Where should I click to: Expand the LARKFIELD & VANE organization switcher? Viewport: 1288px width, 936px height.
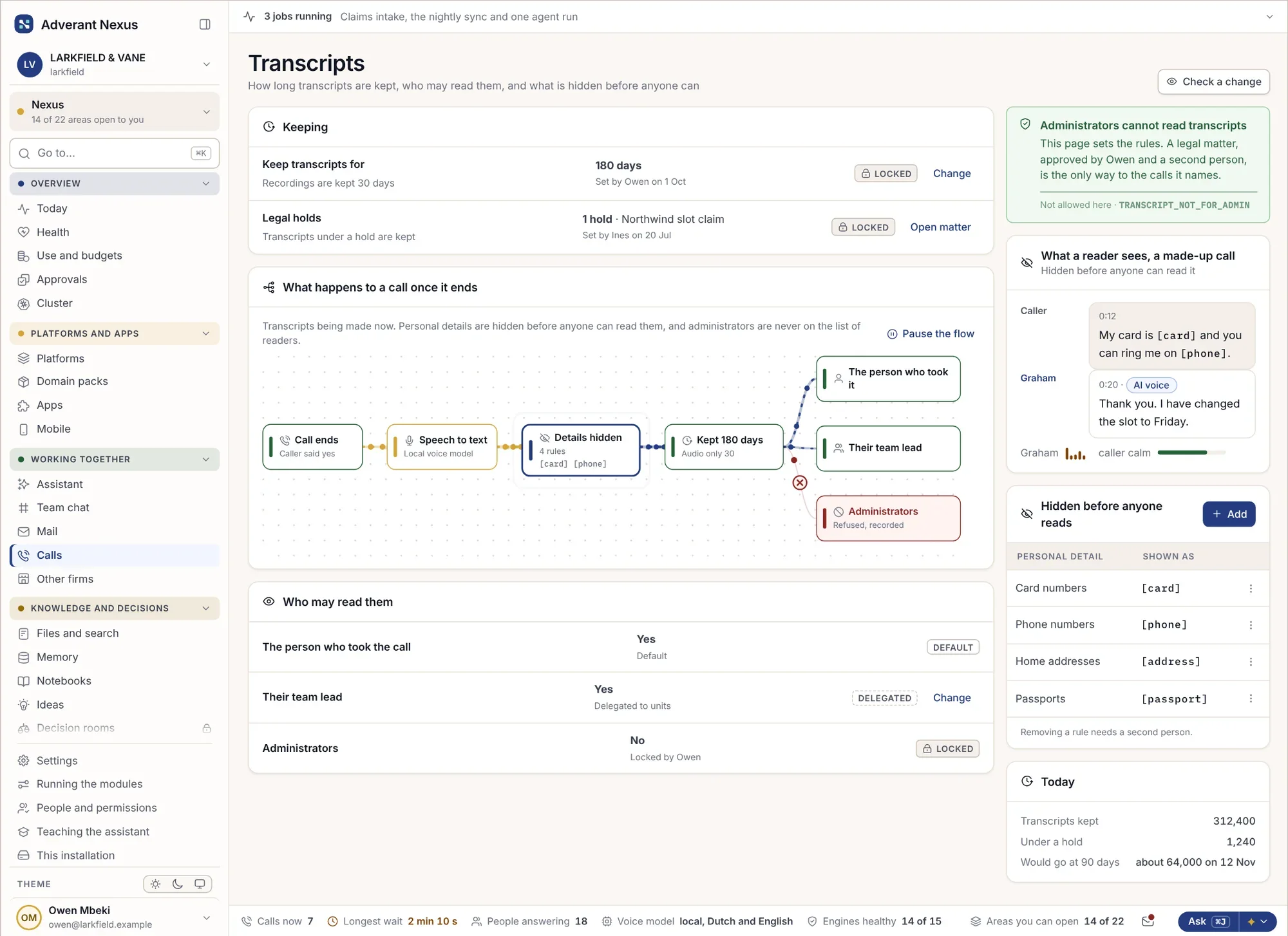pos(115,64)
